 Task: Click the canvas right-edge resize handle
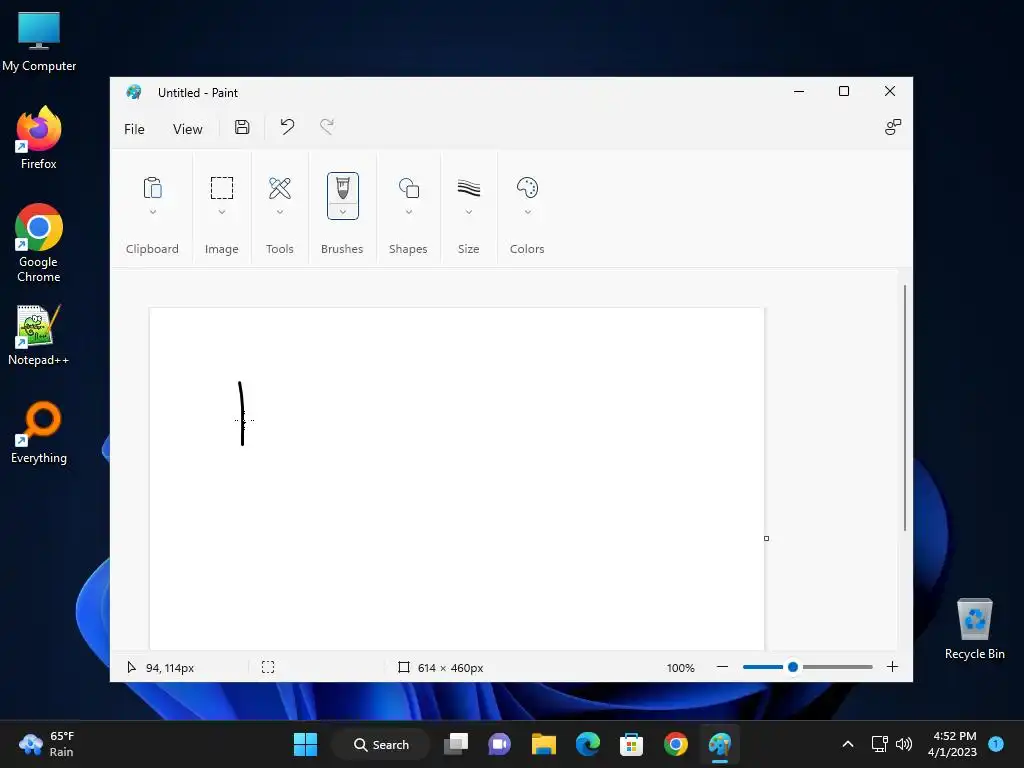766,538
